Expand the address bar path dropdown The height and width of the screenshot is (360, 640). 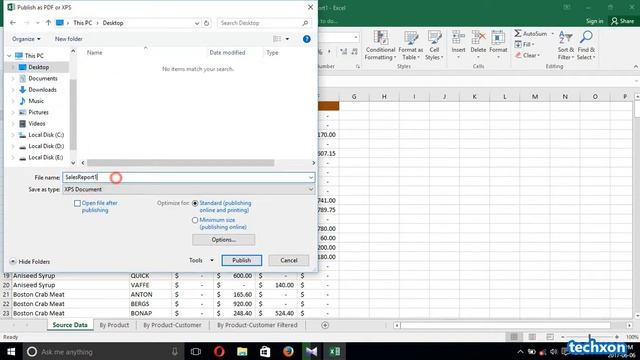[197, 23]
